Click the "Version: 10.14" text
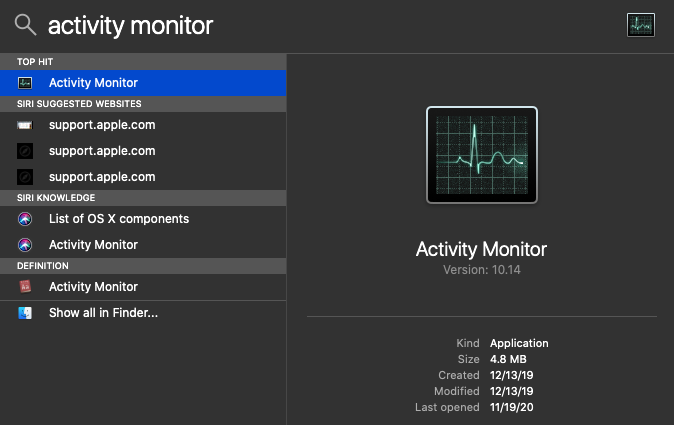Viewport: 674px width, 425px height. tap(482, 270)
